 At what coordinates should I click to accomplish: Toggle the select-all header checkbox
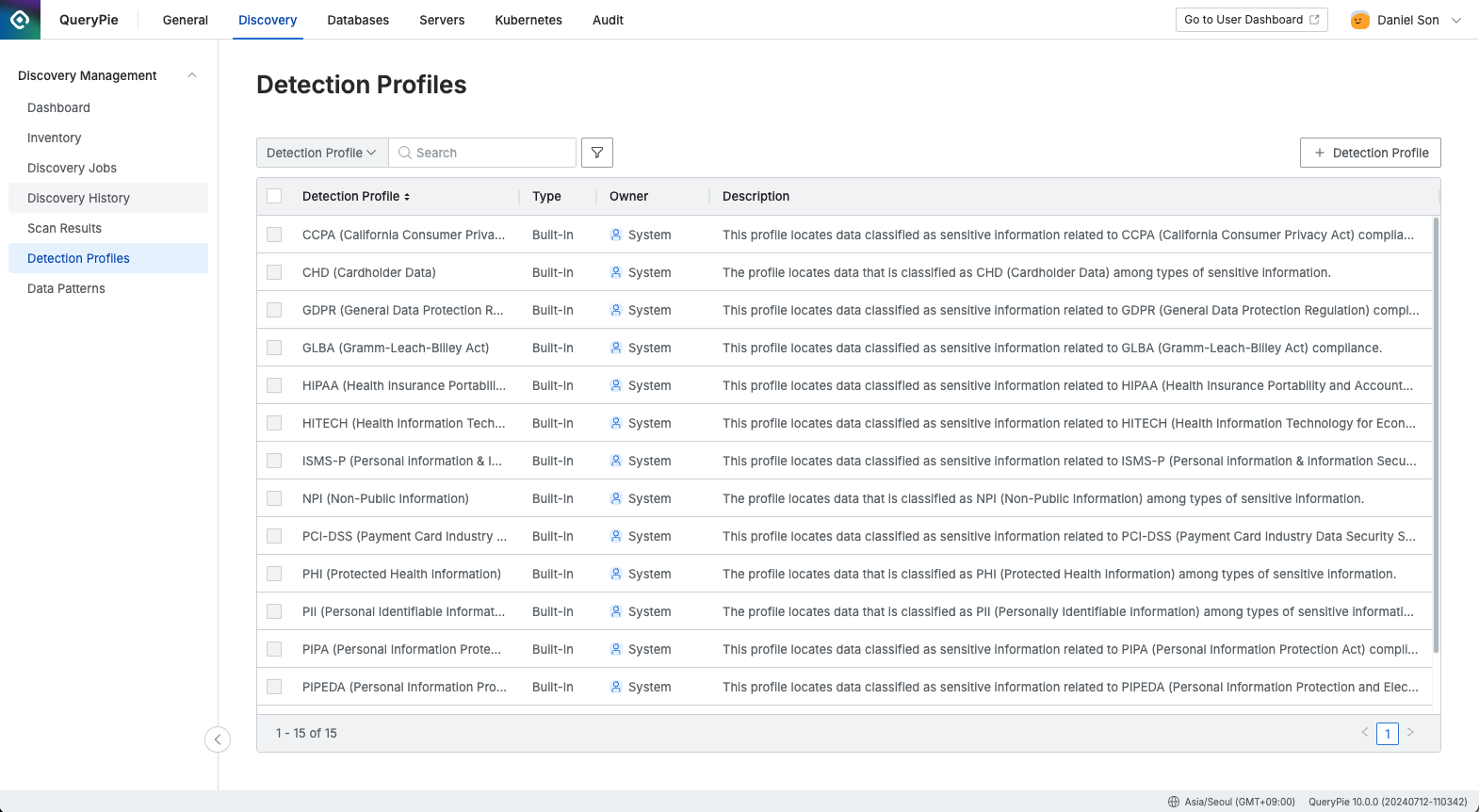click(274, 196)
